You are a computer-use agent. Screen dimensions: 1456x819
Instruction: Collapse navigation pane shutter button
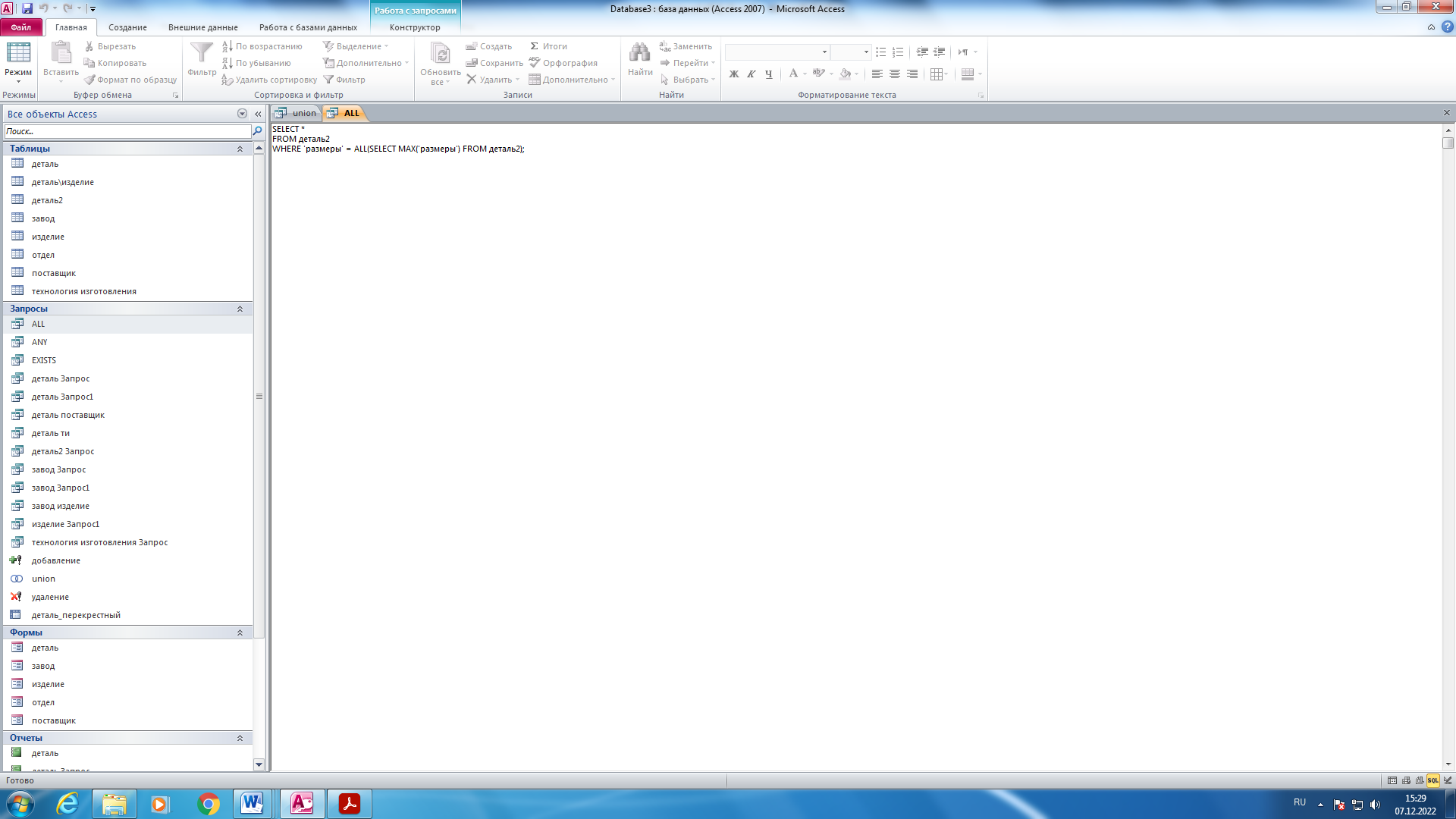pos(258,114)
